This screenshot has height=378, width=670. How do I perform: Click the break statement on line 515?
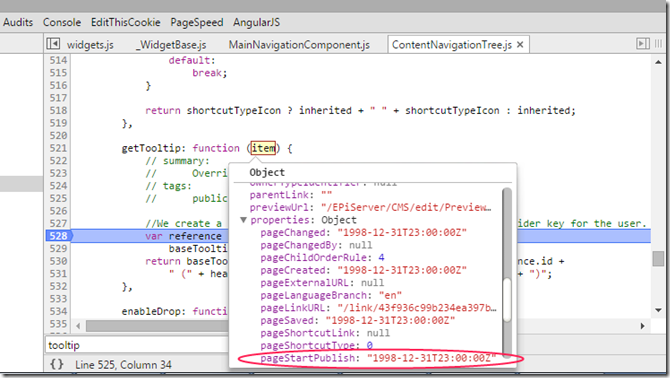point(209,73)
